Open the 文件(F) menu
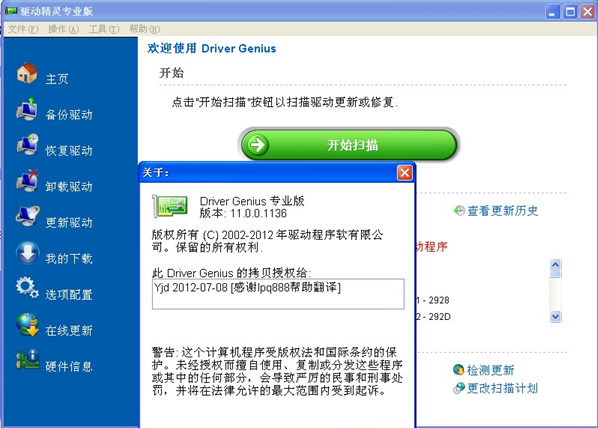This screenshot has width=598, height=428. click(23, 29)
